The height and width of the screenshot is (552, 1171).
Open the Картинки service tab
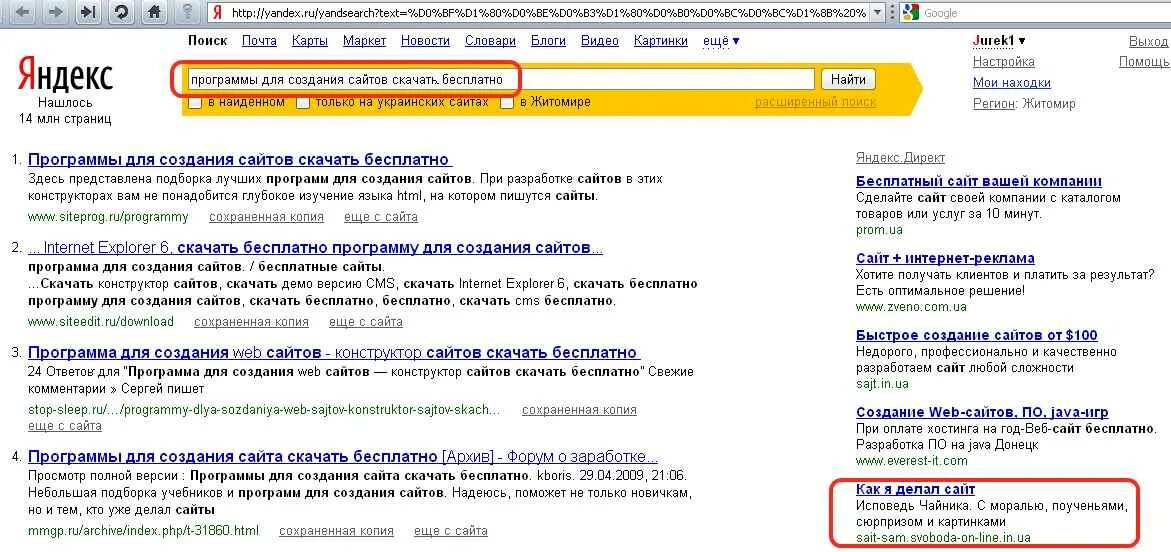click(x=661, y=41)
